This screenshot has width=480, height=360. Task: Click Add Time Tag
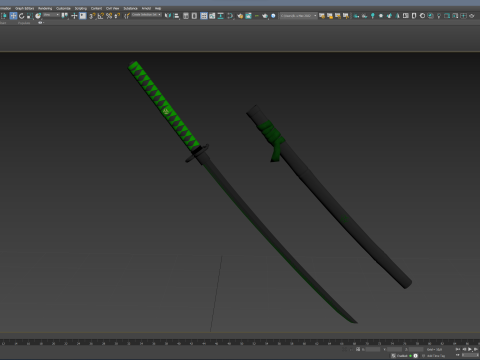point(436,356)
